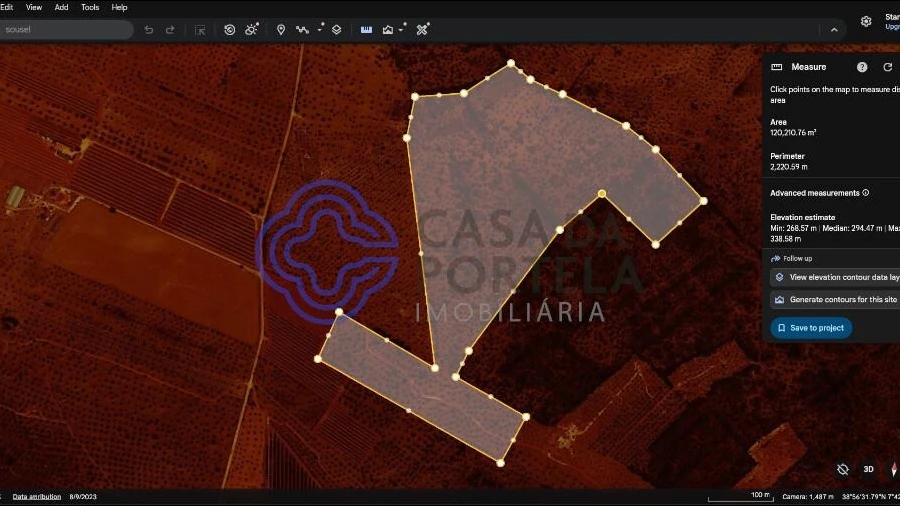
Task: Click the redo arrow in toolbar
Action: 170,30
